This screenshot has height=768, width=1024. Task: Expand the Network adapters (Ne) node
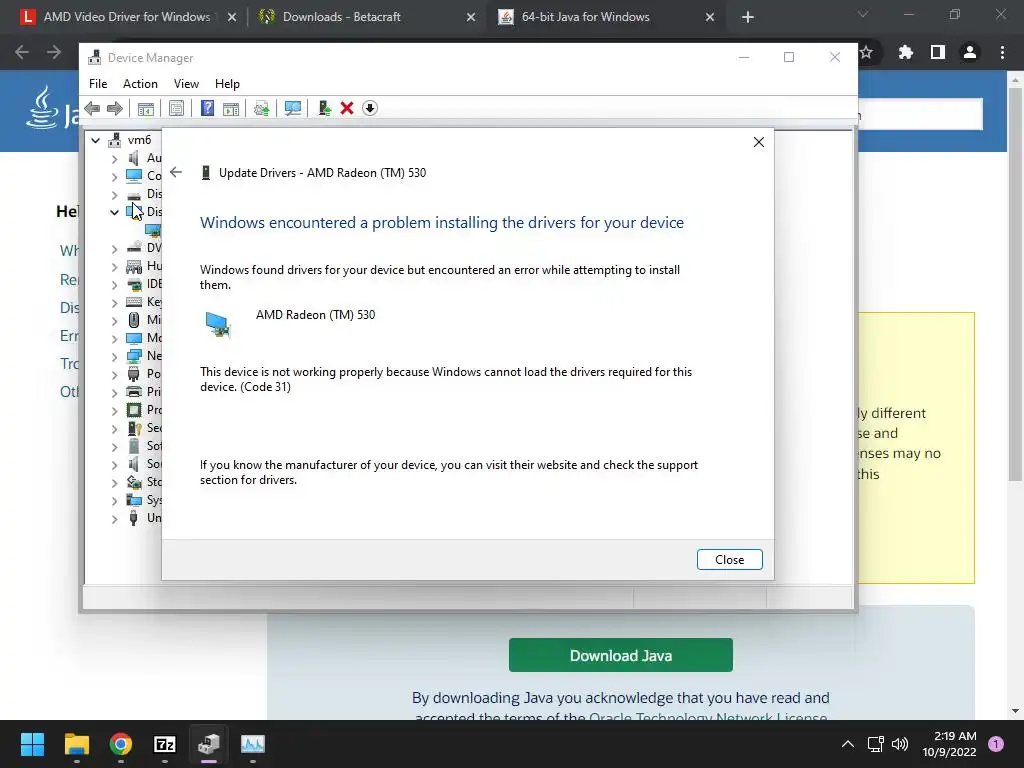[x=114, y=357]
